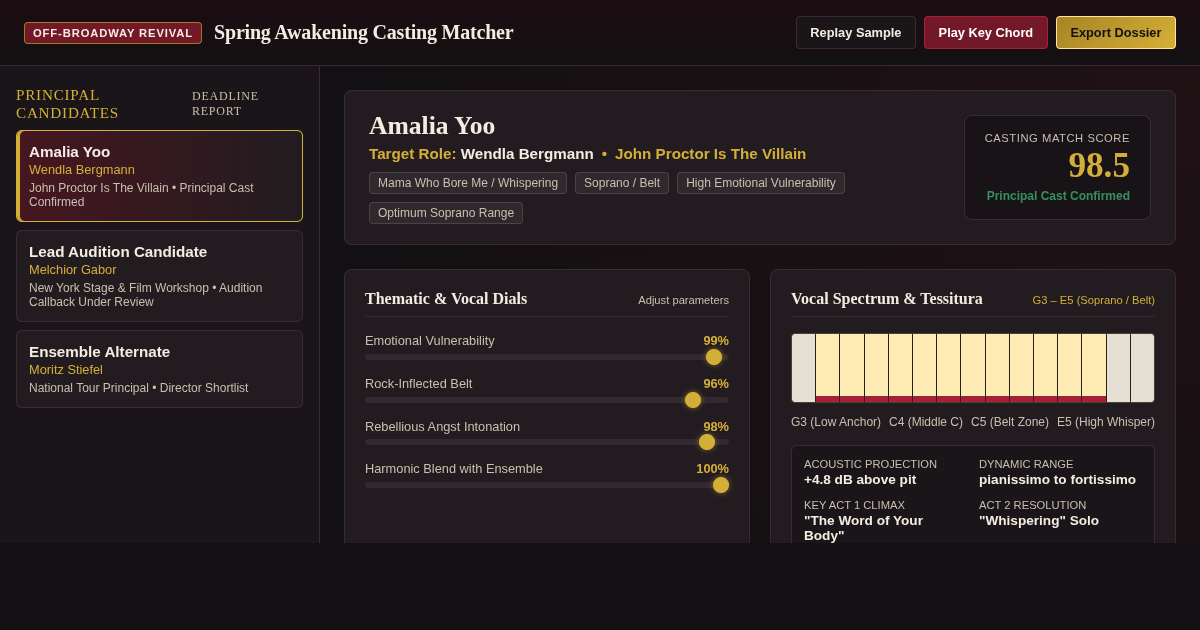1200x630 pixels.
Task: Click the Emotional Vulnerability 99% value
Action: pos(716,341)
